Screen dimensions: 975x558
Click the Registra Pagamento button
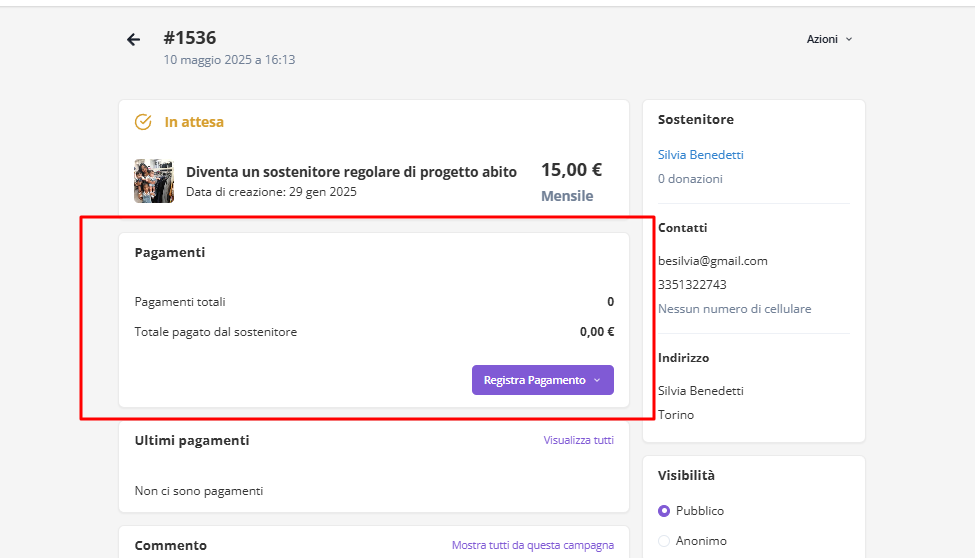pyautogui.click(x=534, y=380)
